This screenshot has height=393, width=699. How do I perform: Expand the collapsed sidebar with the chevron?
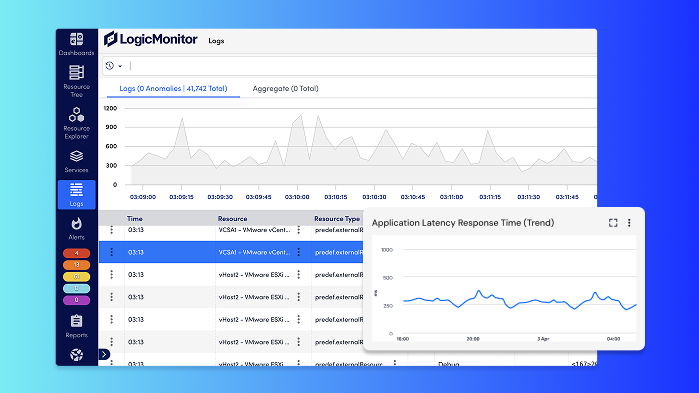(x=104, y=354)
